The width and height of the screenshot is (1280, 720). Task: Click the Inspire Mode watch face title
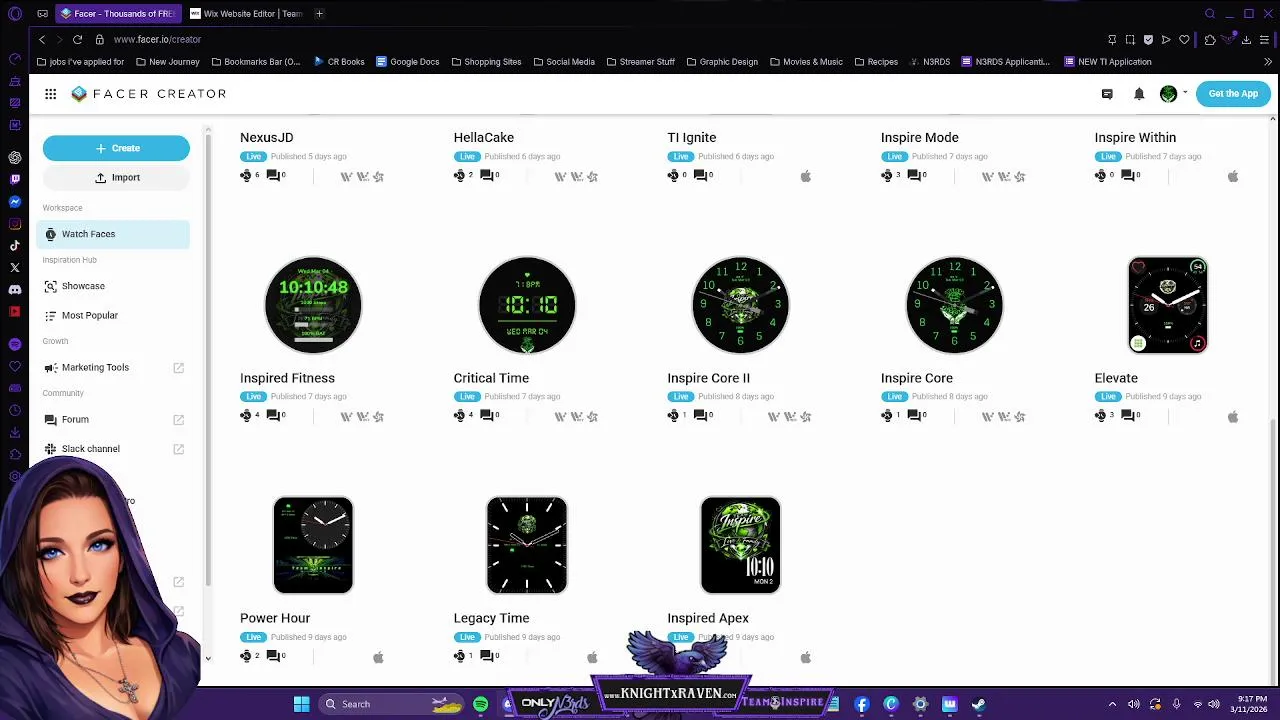coord(919,138)
